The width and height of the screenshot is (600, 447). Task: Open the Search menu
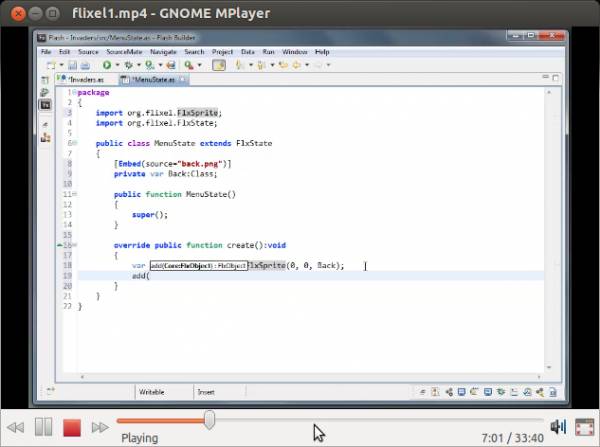(x=194, y=52)
